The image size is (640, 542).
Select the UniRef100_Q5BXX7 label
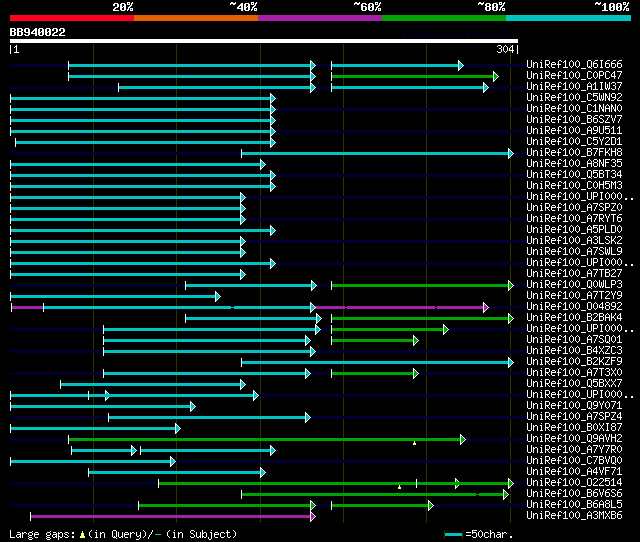click(x=574, y=384)
